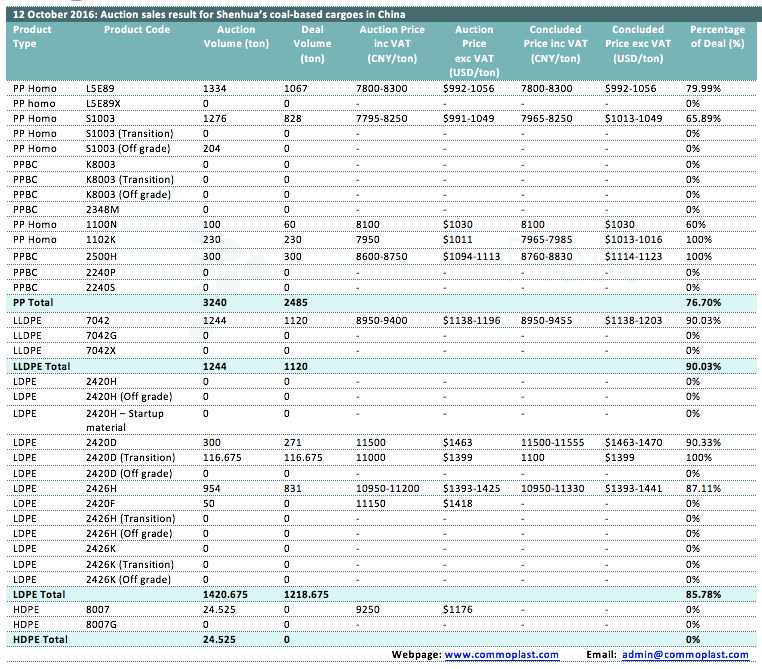
Task: Select the 2426K (Off grade) product code
Action: 128,580
